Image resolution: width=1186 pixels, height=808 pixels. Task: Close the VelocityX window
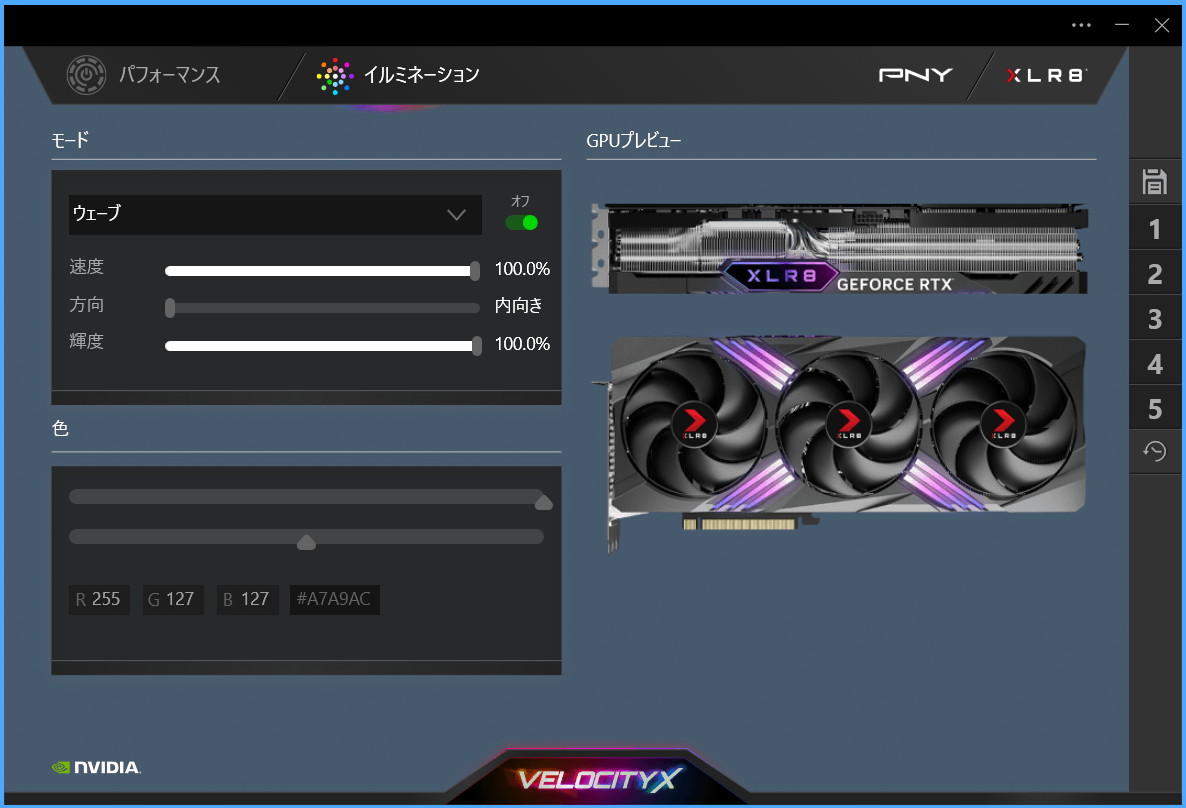(x=1162, y=25)
